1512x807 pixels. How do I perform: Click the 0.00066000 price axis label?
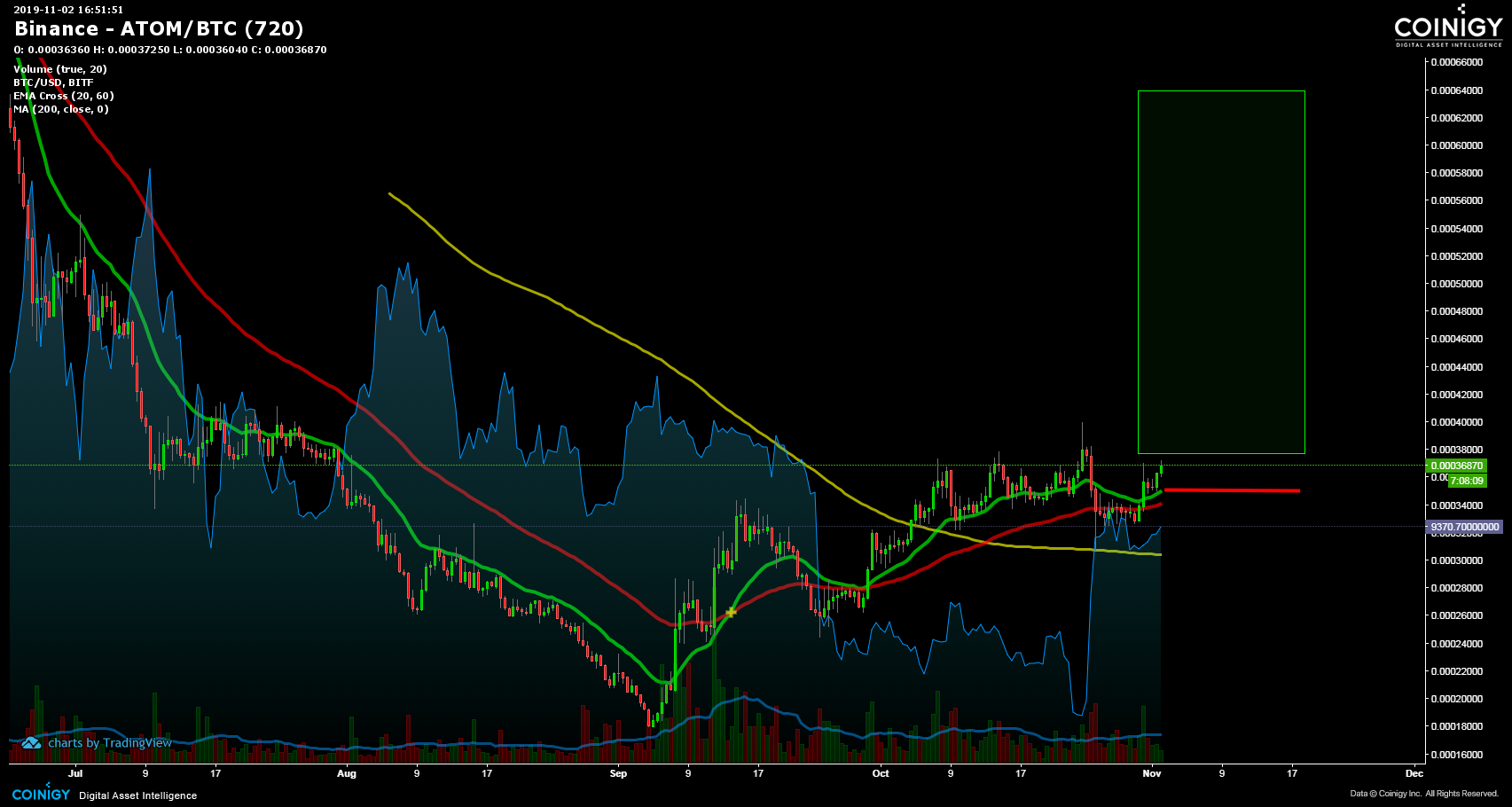coord(1456,62)
